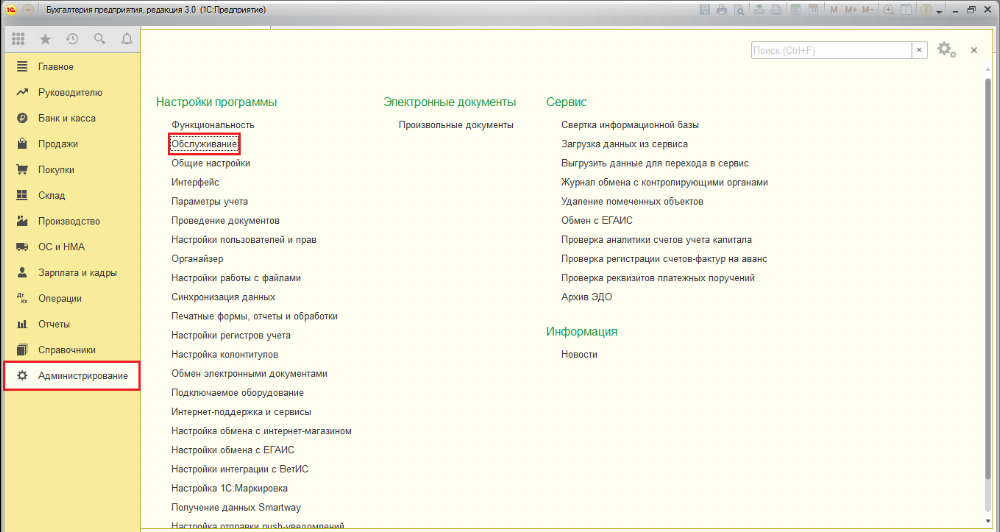Click the magnifier search icon in sidebar header
The width and height of the screenshot is (1000, 532).
pyautogui.click(x=99, y=39)
